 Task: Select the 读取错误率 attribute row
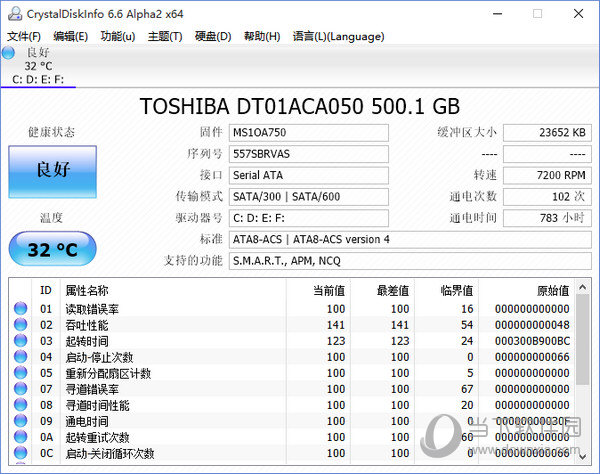point(292,309)
